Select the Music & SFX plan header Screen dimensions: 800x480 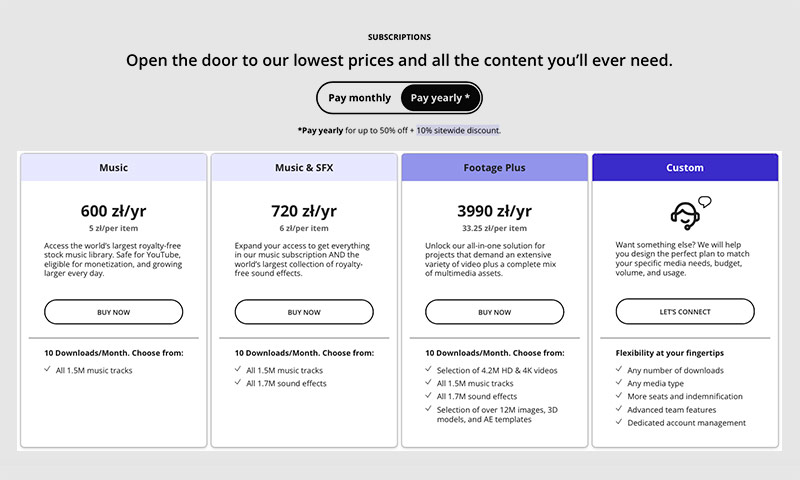304,168
